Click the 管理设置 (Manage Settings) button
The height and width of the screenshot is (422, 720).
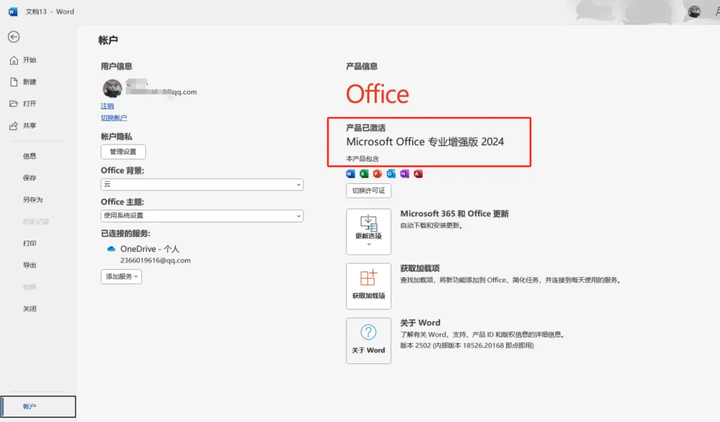click(123, 152)
